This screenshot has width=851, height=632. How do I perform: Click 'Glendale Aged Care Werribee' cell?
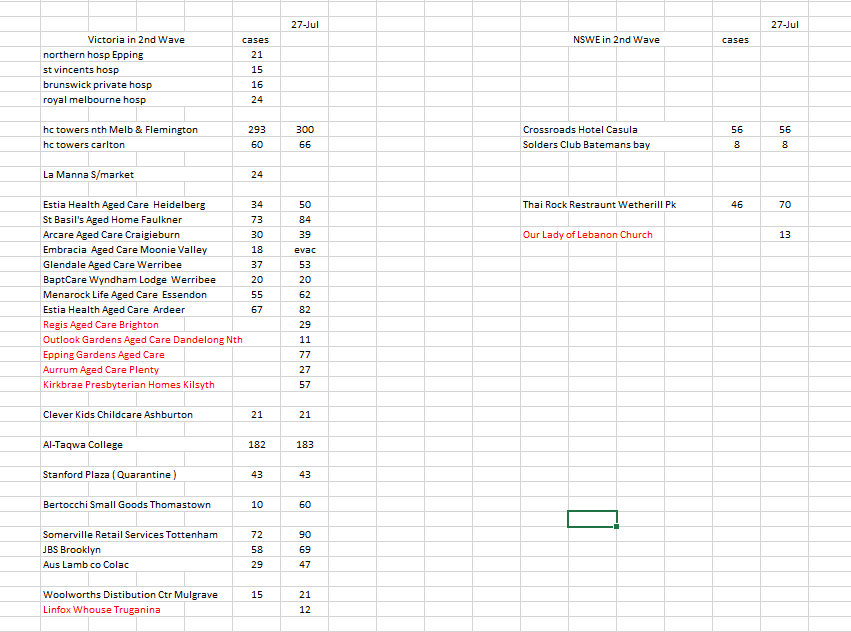tap(112, 265)
